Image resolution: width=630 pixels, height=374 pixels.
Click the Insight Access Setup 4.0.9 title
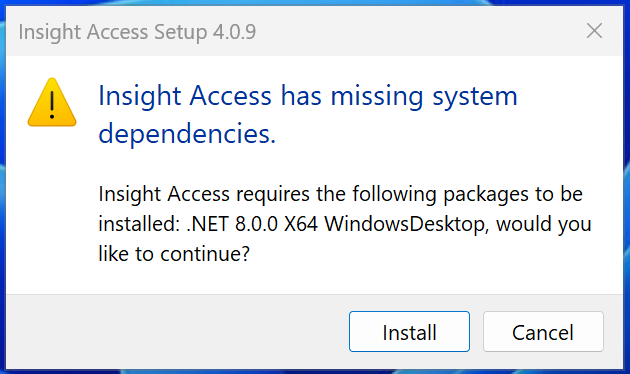pos(137,32)
